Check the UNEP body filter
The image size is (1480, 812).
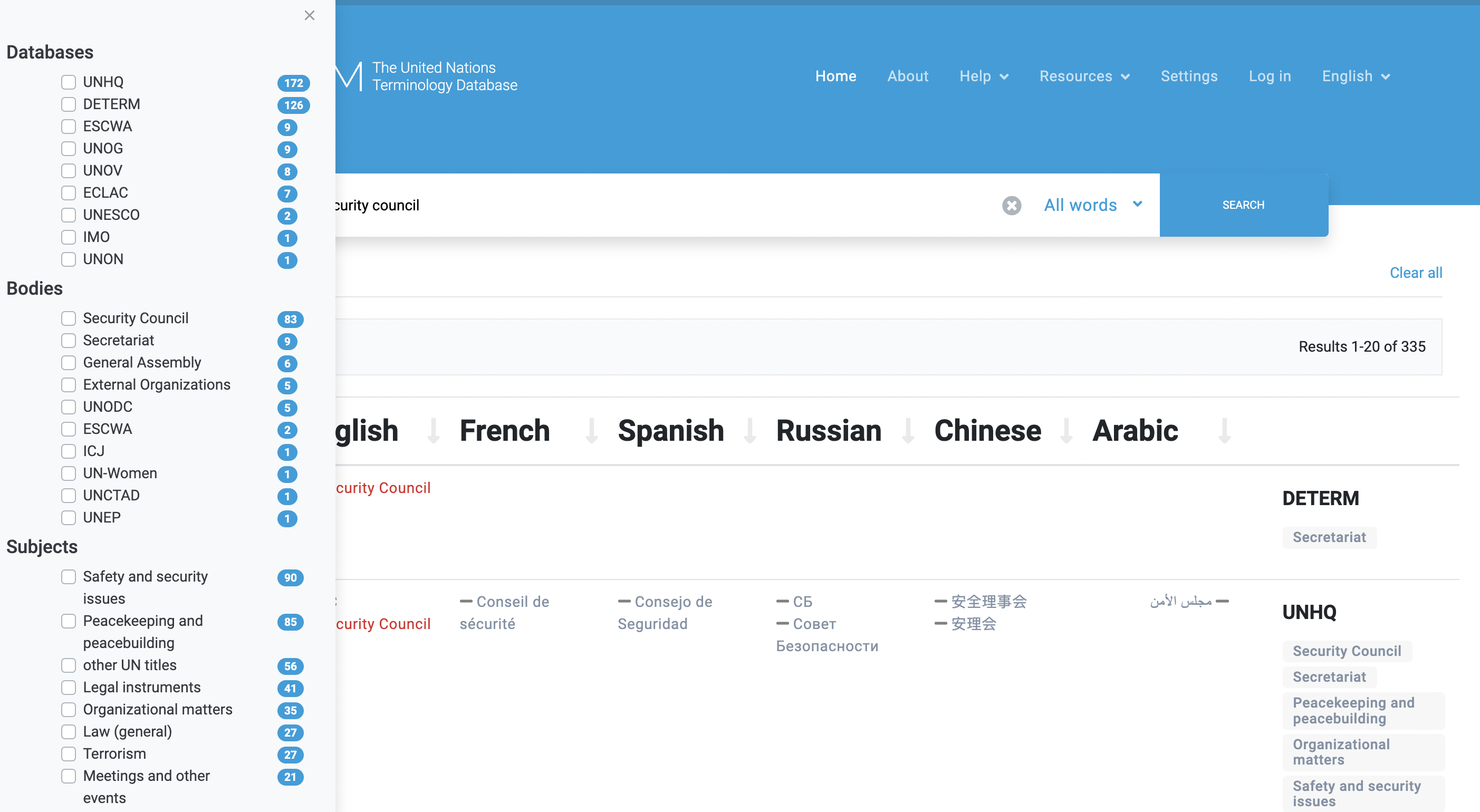(x=69, y=518)
